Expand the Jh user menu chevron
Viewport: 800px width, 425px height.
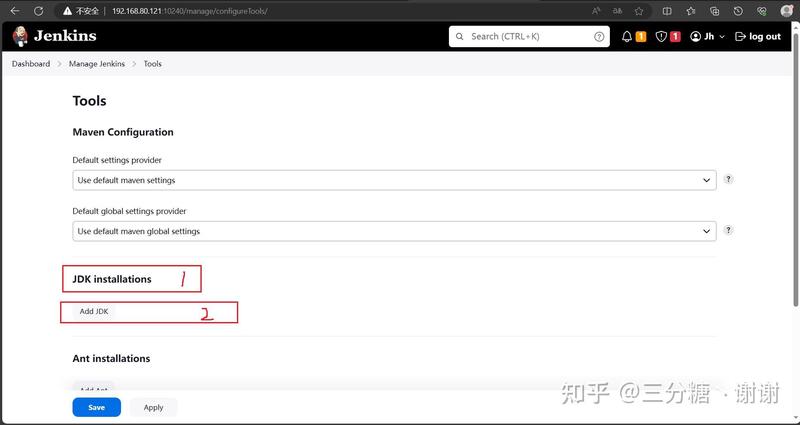coord(722,37)
